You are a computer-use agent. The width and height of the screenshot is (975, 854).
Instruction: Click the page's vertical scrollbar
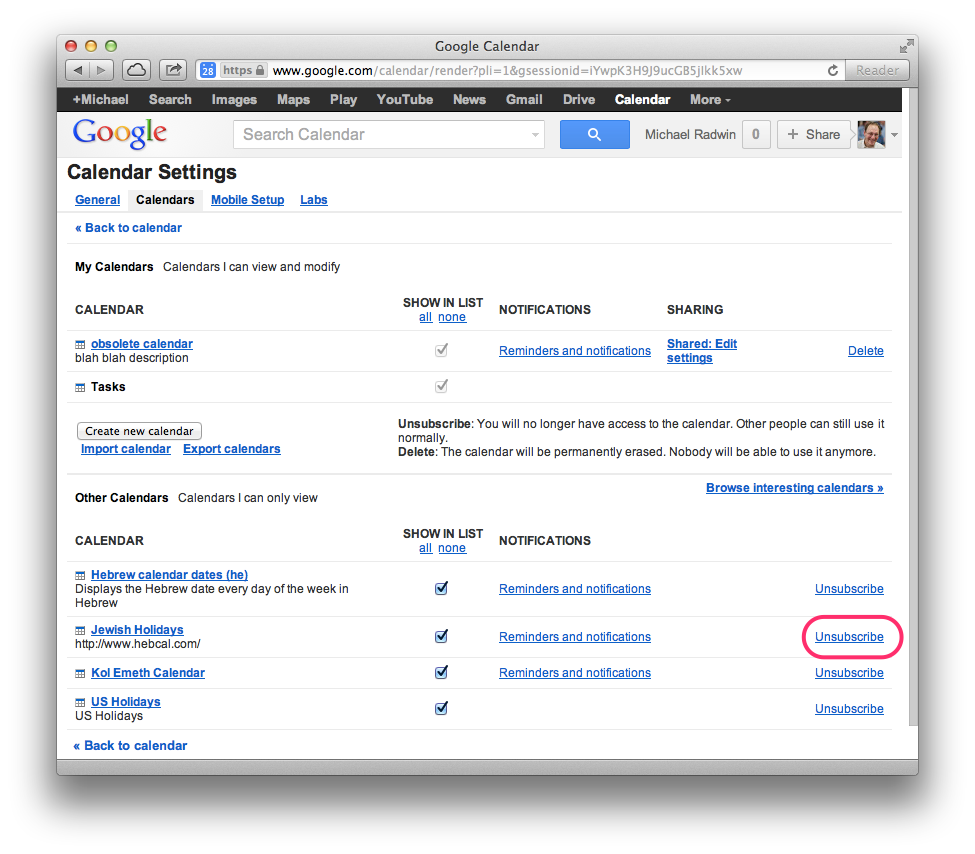pos(913,407)
